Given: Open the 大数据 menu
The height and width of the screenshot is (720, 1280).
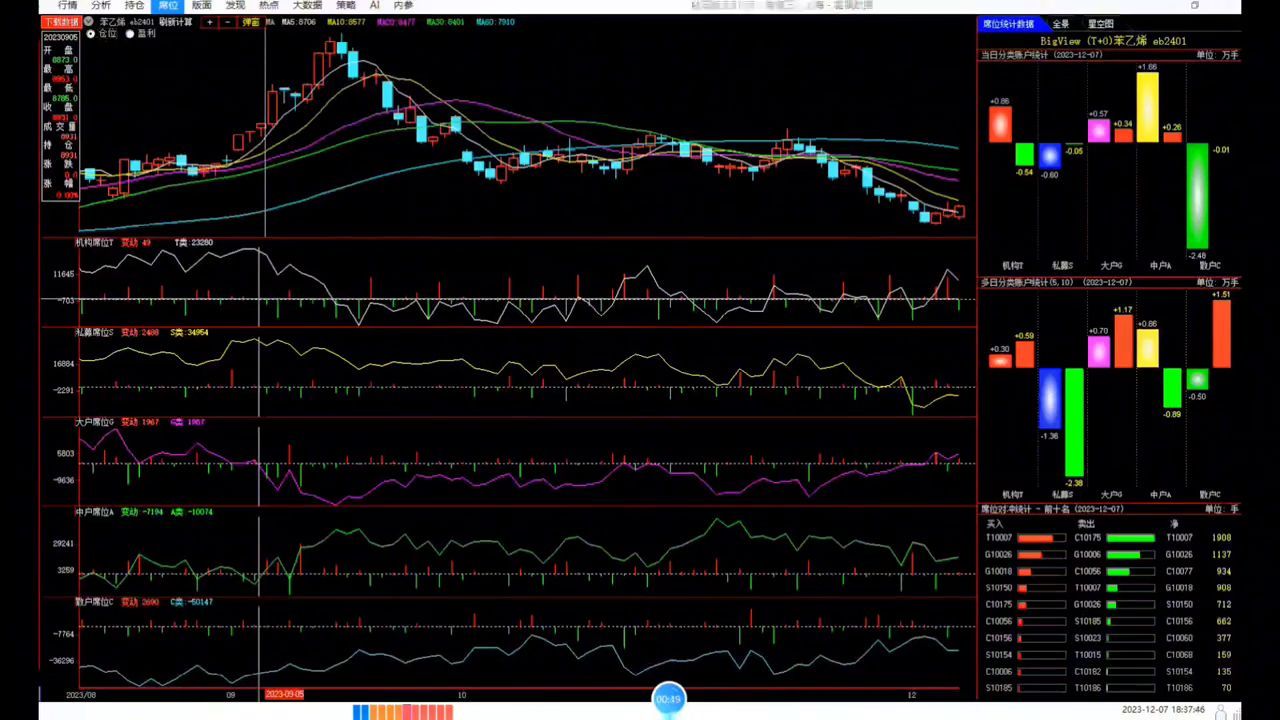Looking at the screenshot, I should coord(307,6).
